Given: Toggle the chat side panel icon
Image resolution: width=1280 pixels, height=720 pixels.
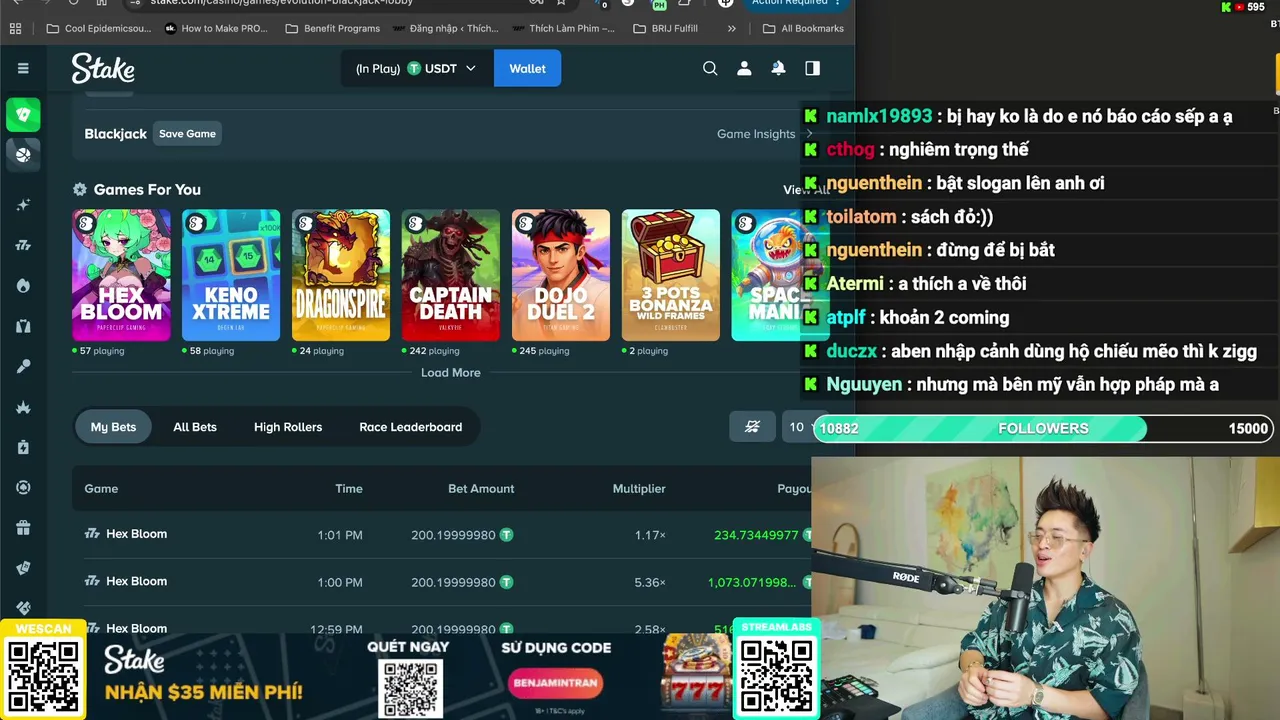Looking at the screenshot, I should tap(812, 68).
